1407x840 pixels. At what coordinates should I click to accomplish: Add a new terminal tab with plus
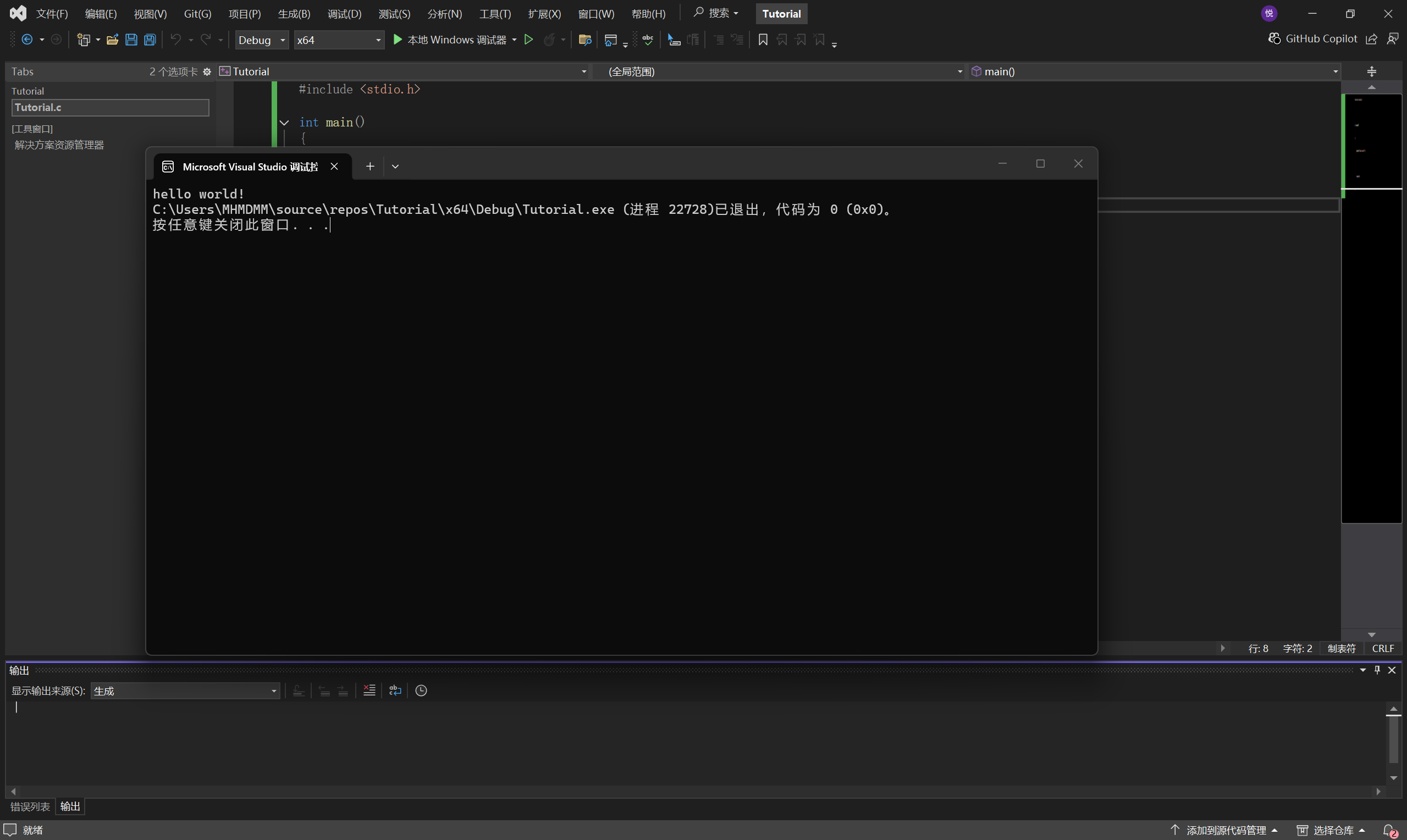coord(369,167)
